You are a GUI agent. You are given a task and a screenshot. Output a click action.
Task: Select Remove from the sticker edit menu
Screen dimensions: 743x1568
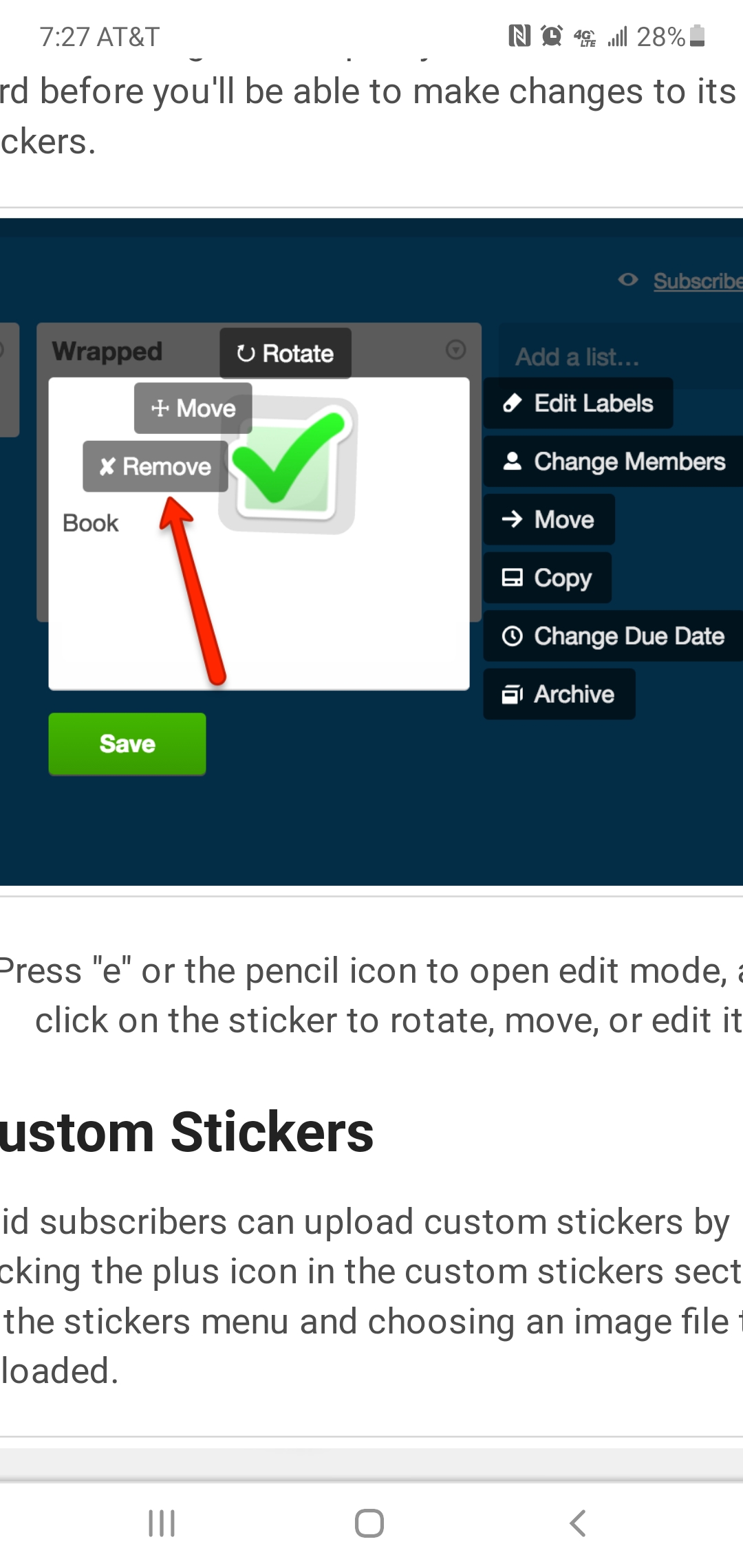coord(155,466)
